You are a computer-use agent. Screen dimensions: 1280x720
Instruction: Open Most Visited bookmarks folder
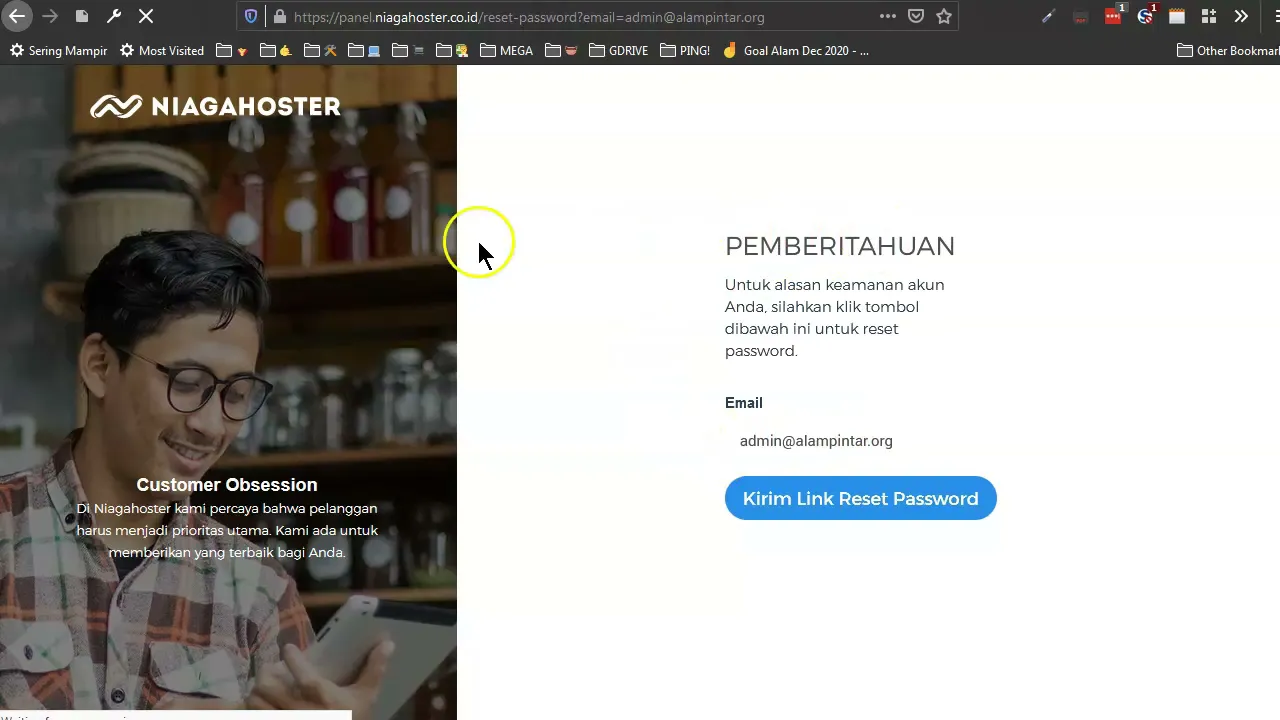(162, 51)
